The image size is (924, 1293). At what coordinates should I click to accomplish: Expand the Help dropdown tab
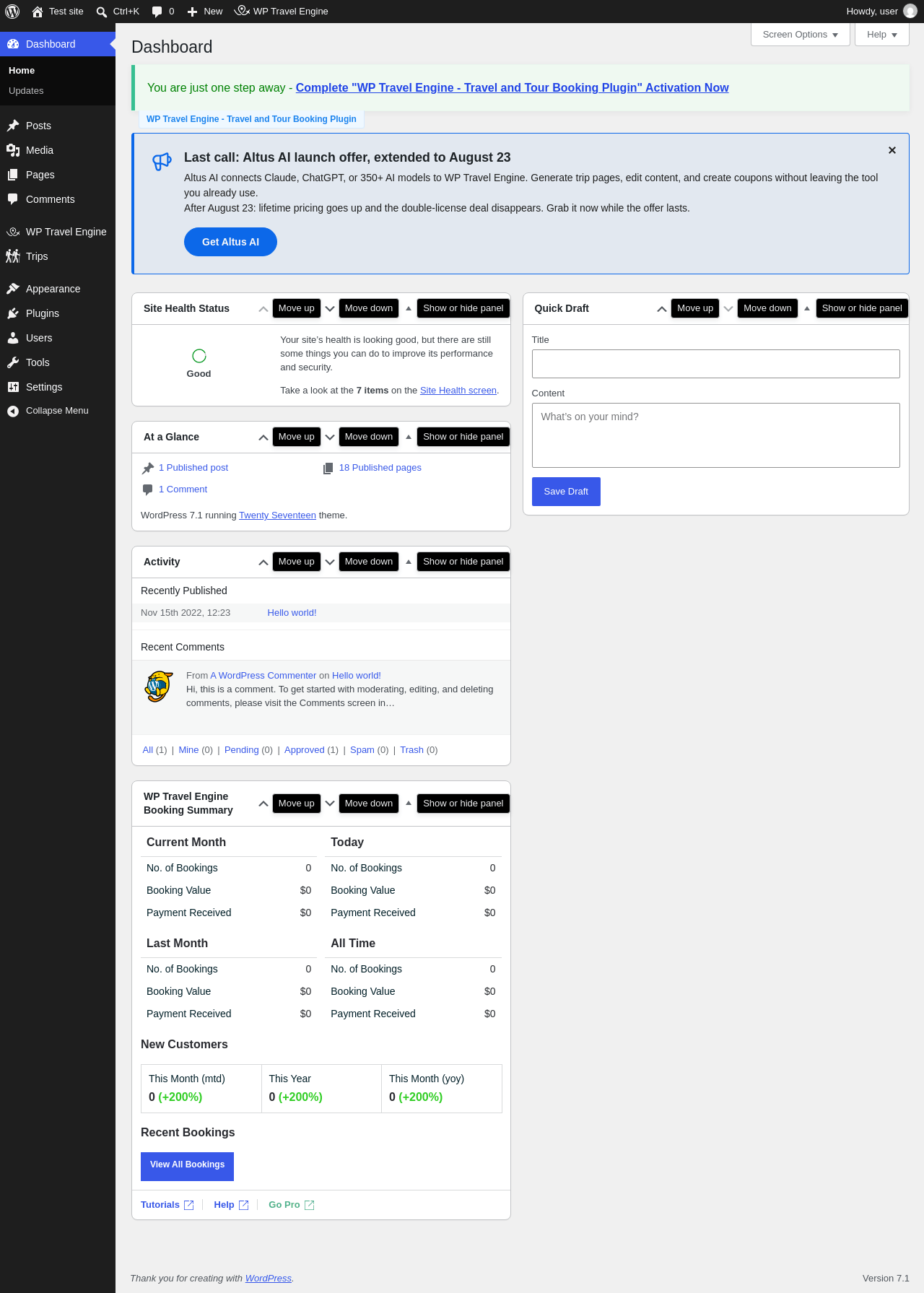[882, 35]
